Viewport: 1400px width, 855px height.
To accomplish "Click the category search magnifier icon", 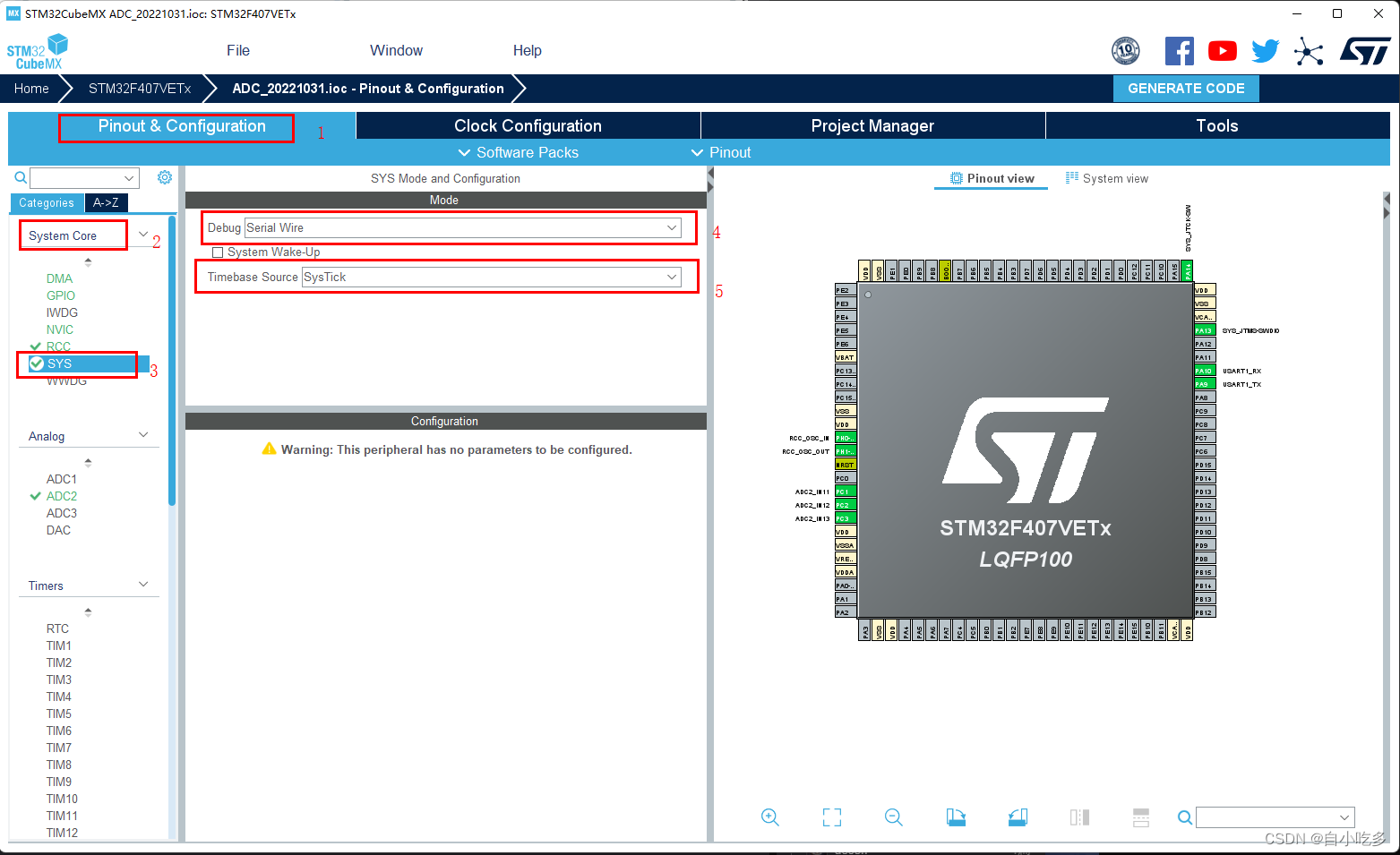I will click(20, 177).
